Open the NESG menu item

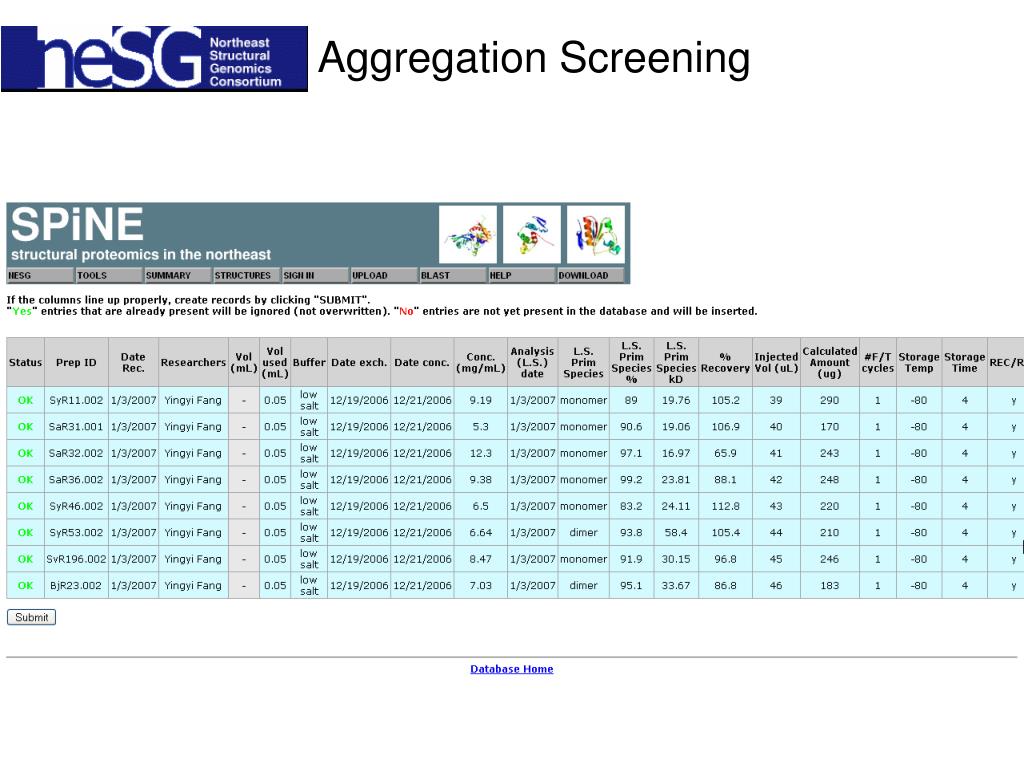point(40,276)
